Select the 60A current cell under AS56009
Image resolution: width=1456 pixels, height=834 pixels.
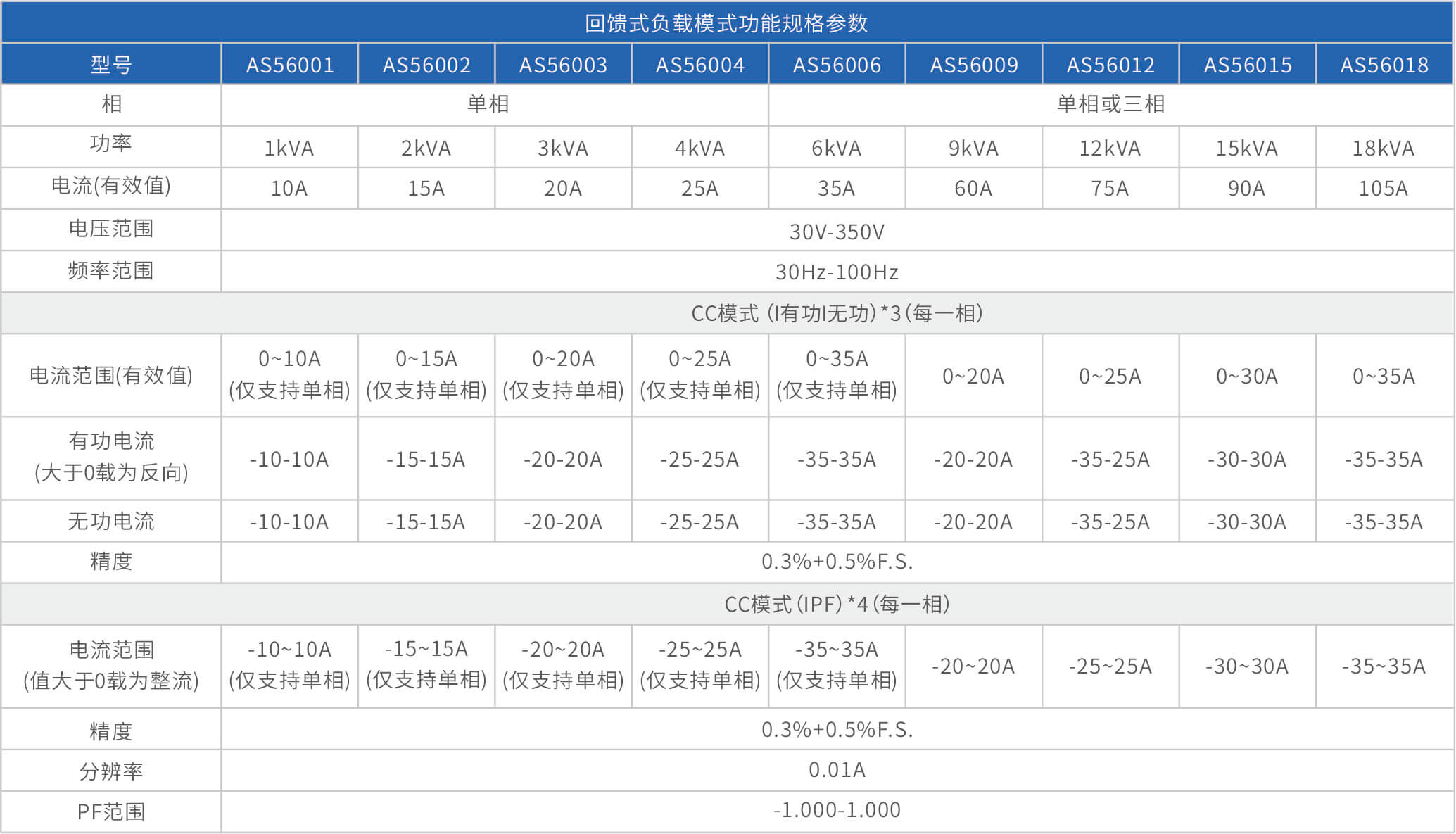[973, 189]
